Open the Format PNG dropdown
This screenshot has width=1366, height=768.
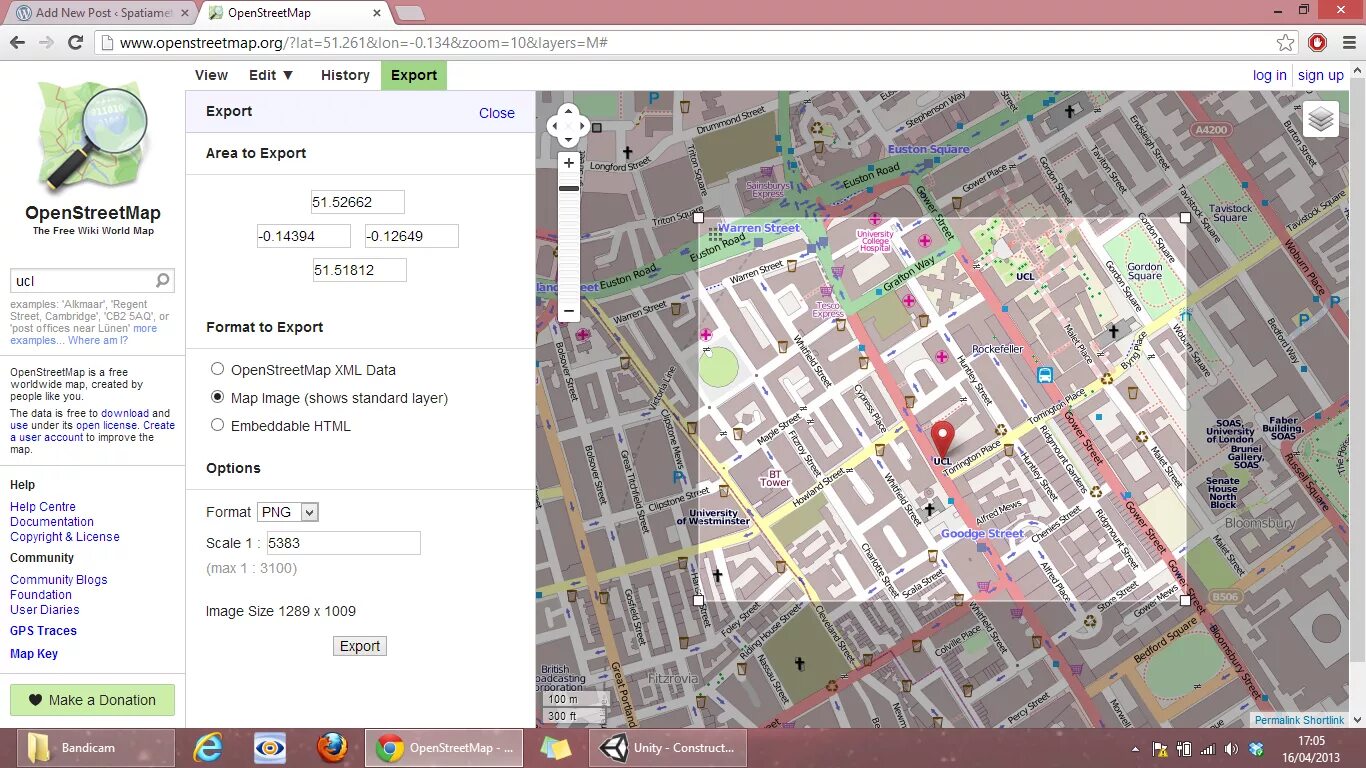[x=288, y=512]
